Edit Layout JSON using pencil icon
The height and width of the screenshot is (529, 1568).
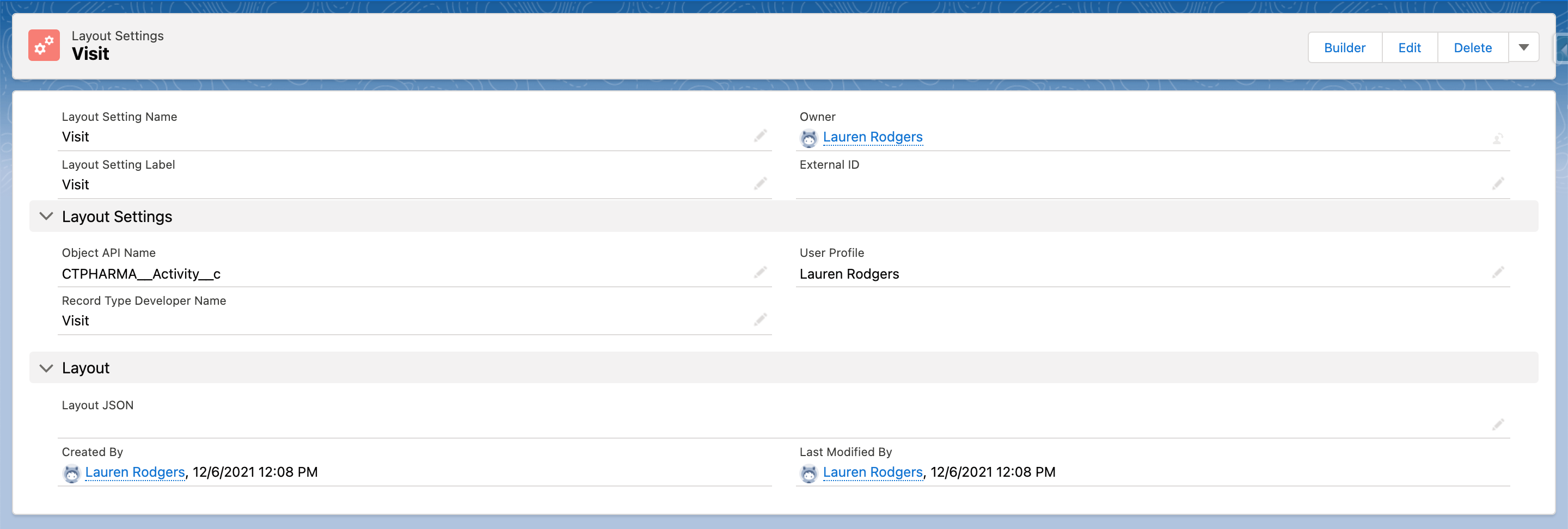point(1497,425)
